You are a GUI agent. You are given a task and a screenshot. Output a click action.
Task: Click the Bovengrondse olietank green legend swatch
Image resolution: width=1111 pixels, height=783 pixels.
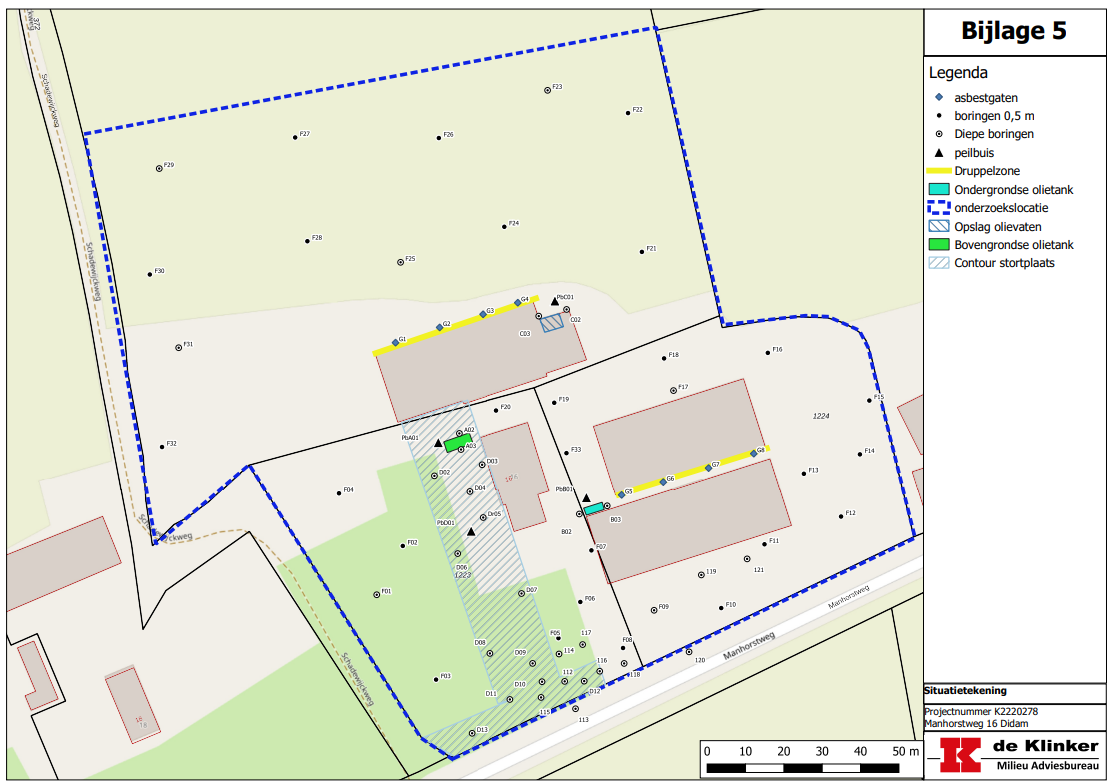[939, 245]
